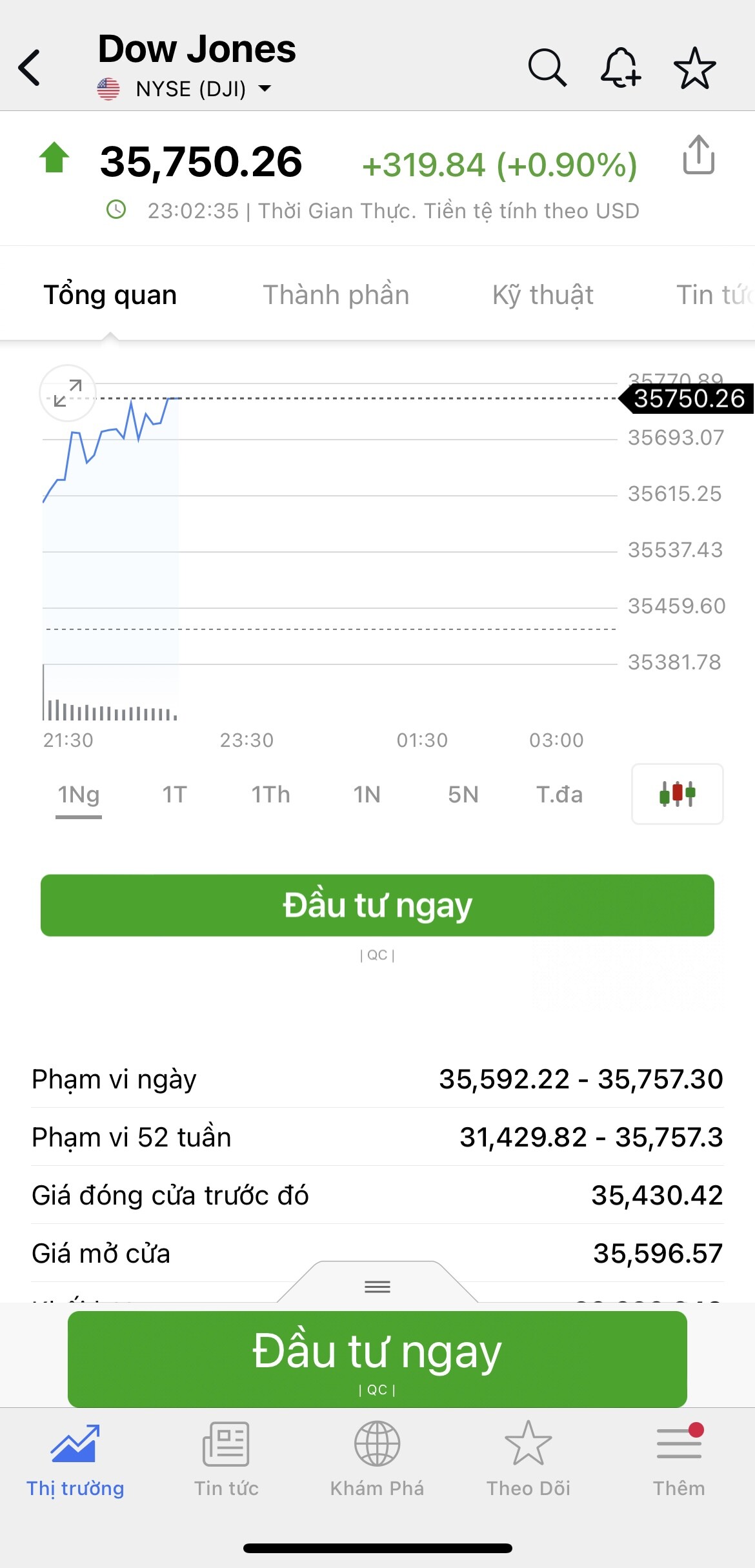Image resolution: width=755 pixels, height=1568 pixels.
Task: Tap the back arrow icon
Action: tap(30, 67)
